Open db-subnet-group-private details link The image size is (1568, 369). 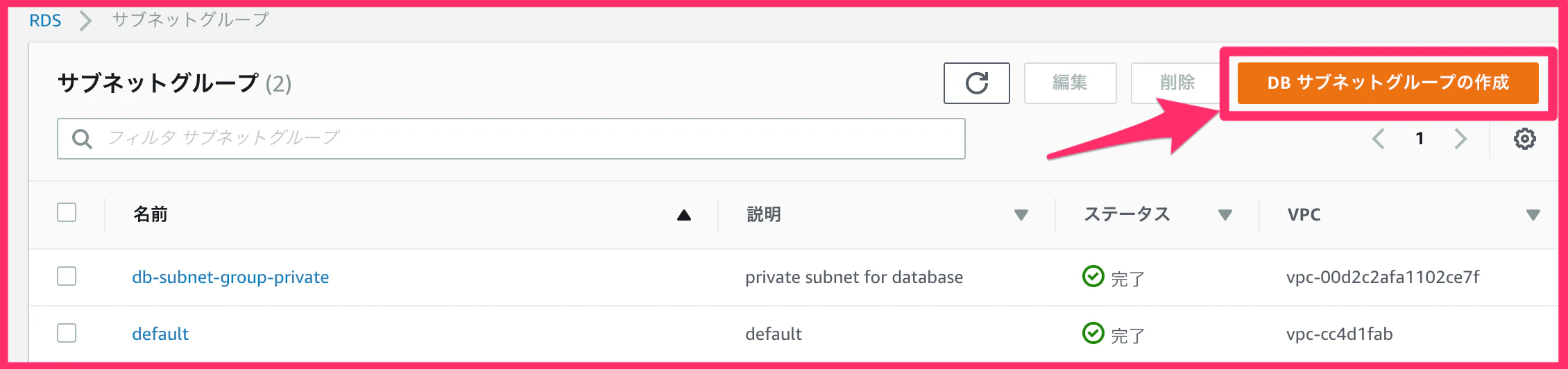point(230,277)
